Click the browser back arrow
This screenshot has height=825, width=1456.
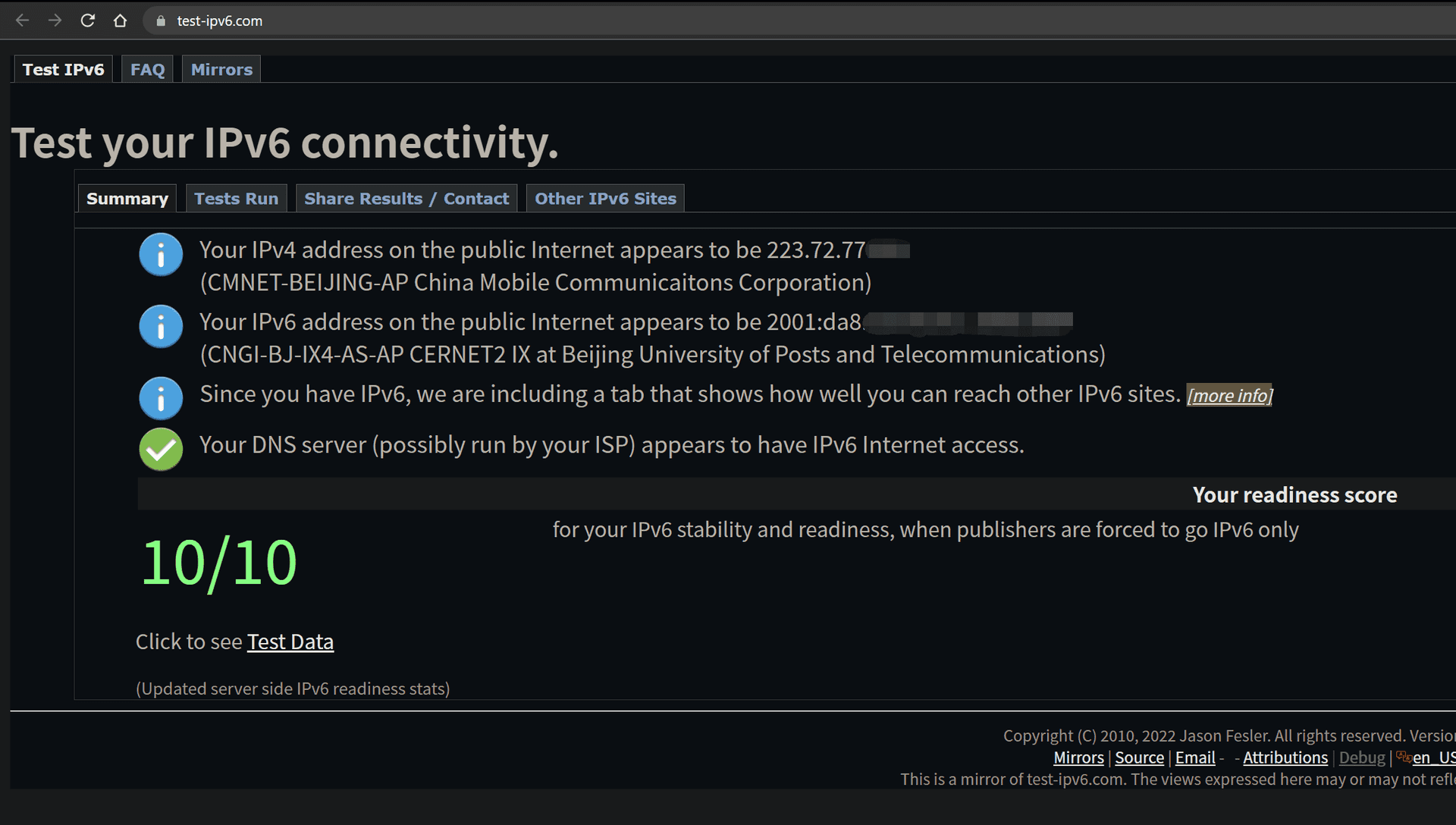23,20
